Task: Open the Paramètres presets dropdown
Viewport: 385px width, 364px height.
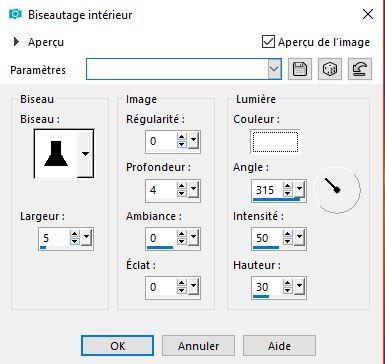Action: tap(274, 69)
